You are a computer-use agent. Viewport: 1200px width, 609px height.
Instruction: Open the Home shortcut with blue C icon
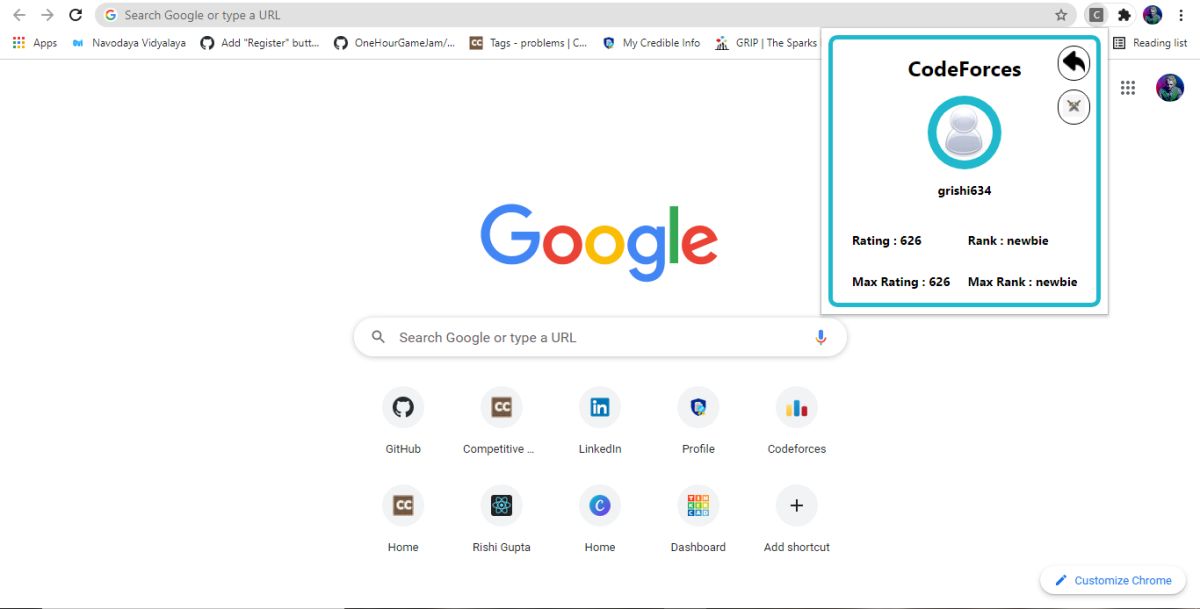(x=600, y=519)
